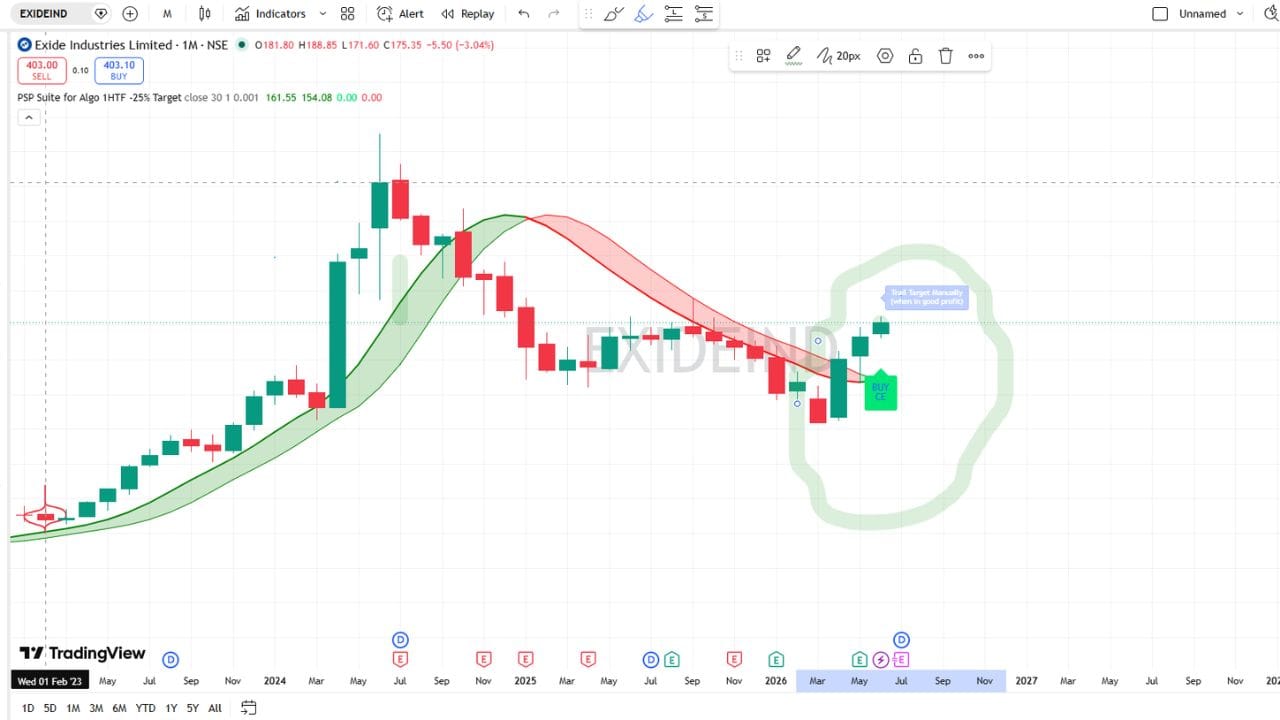
Task: Lock the selected drawing
Action: (x=915, y=56)
